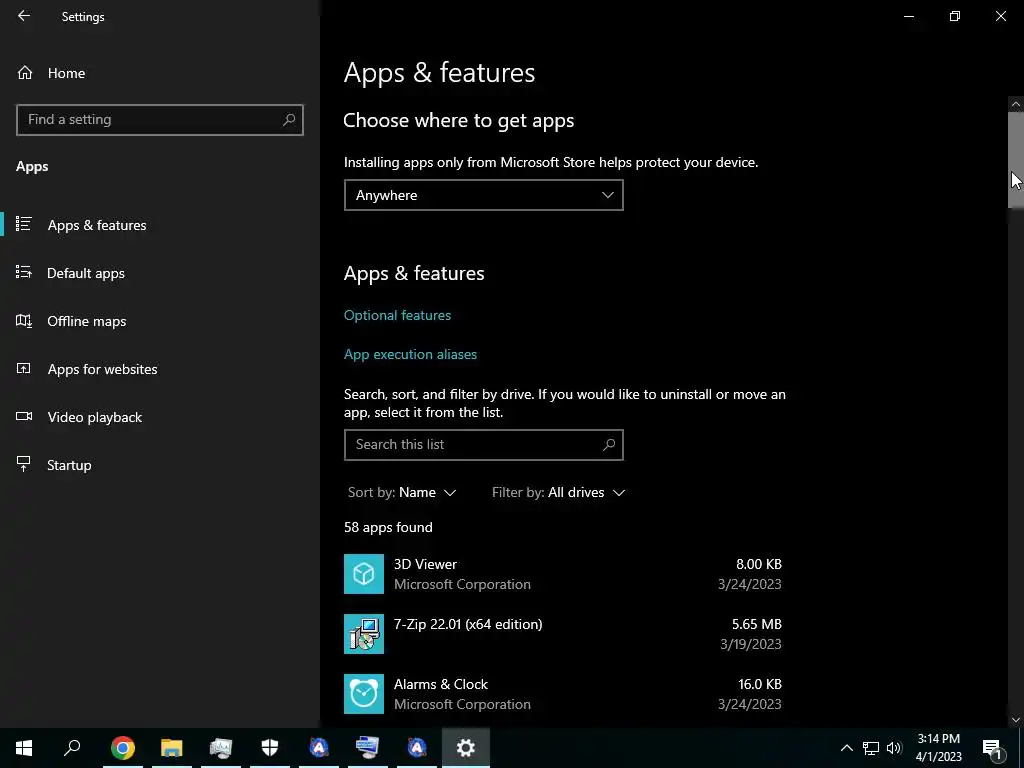
Task: Open the volume speaker tray icon
Action: (x=894, y=748)
